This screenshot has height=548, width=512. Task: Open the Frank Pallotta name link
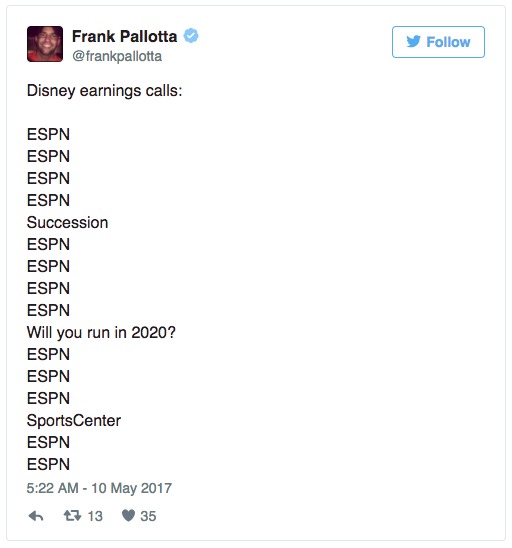tap(124, 36)
